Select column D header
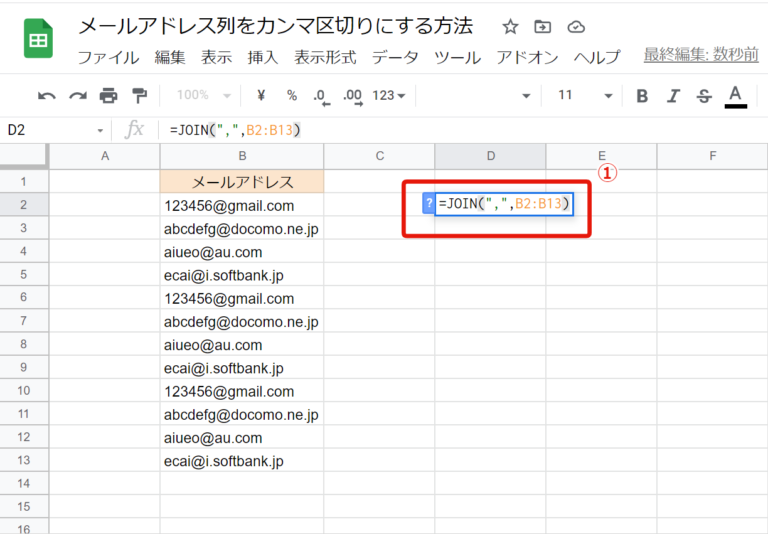This screenshot has width=768, height=534. click(490, 156)
